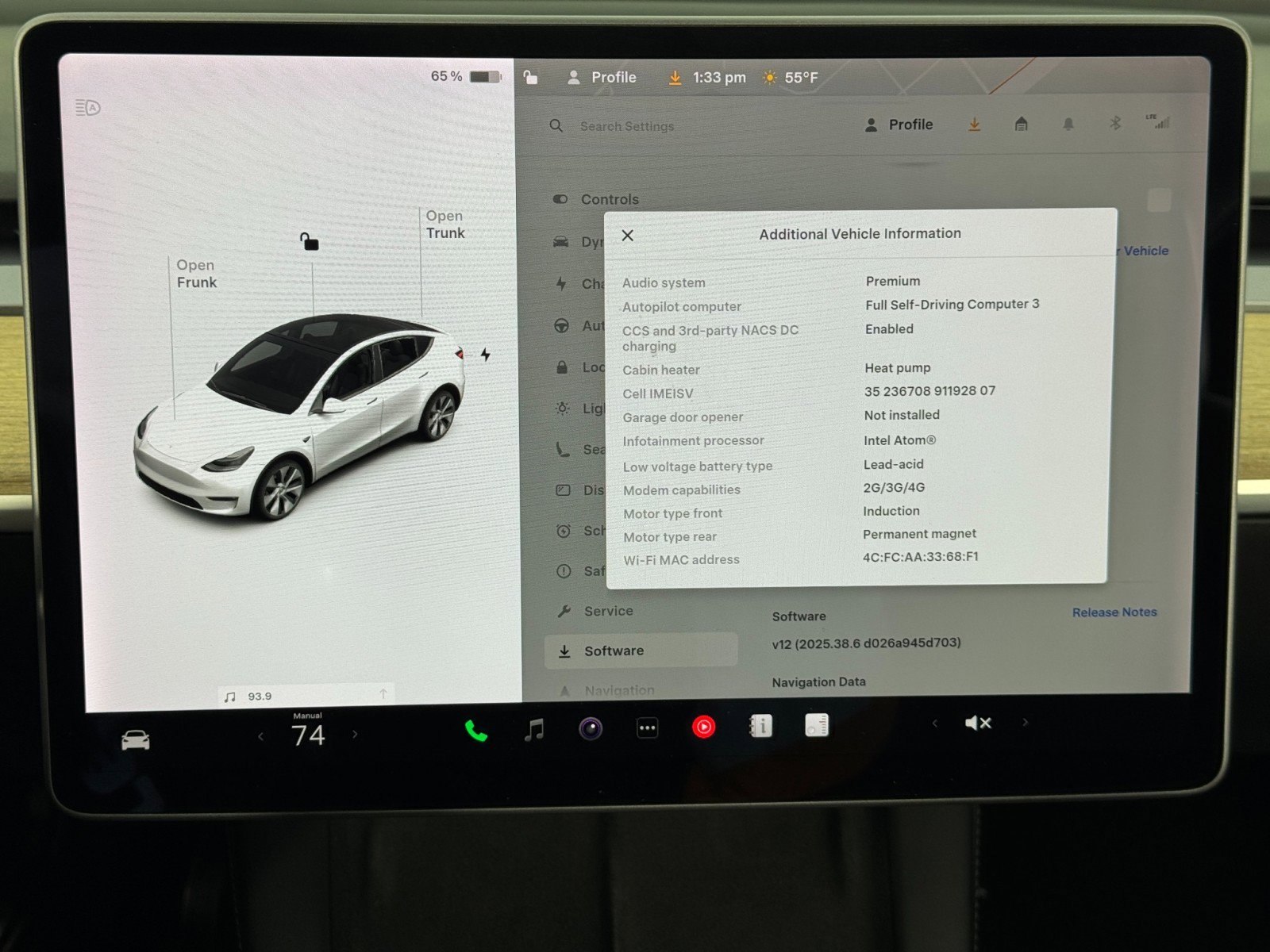Select the Autopilot steering wheel icon

pyautogui.click(x=563, y=326)
